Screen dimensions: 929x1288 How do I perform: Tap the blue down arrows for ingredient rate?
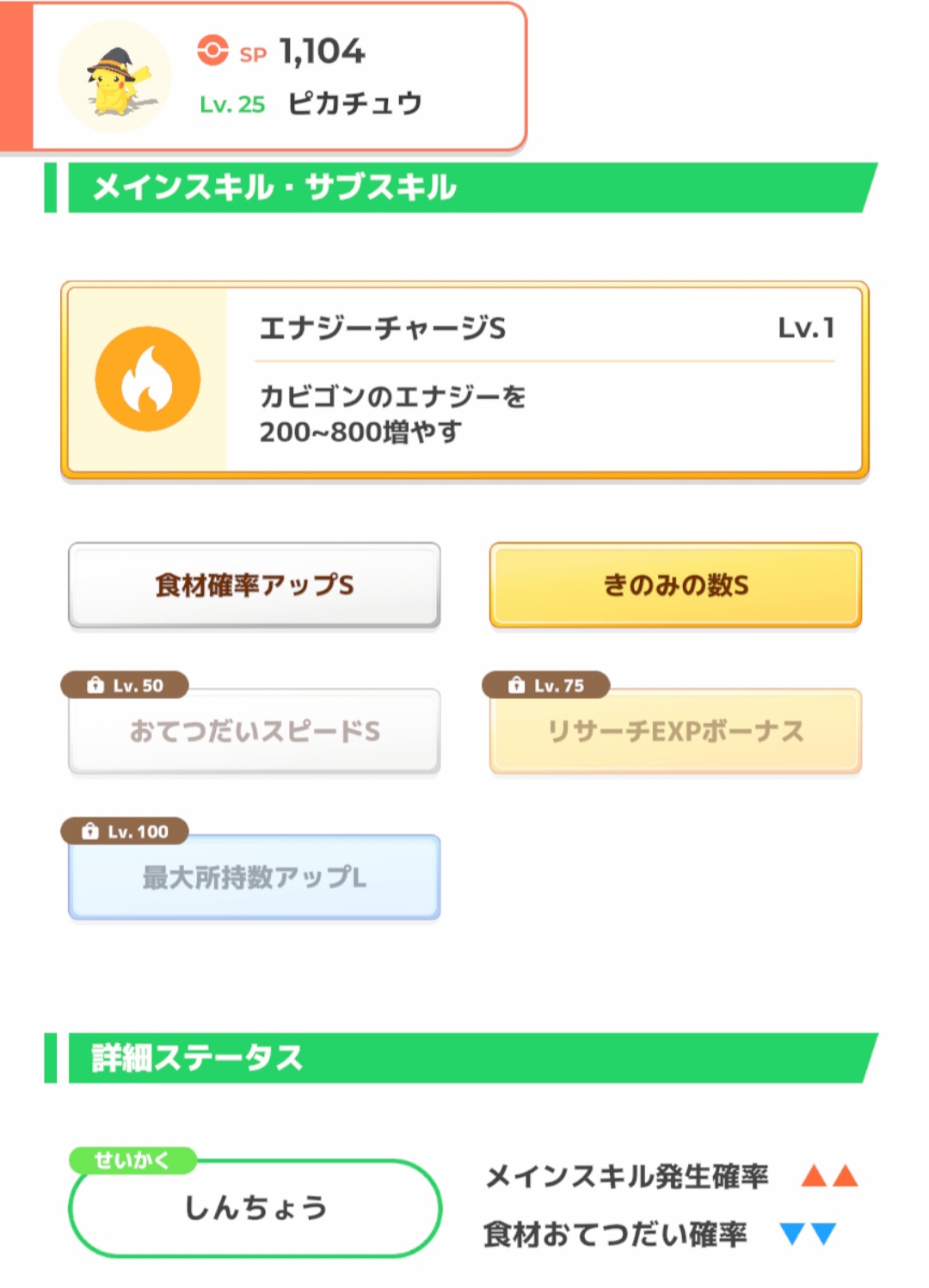(x=808, y=1235)
